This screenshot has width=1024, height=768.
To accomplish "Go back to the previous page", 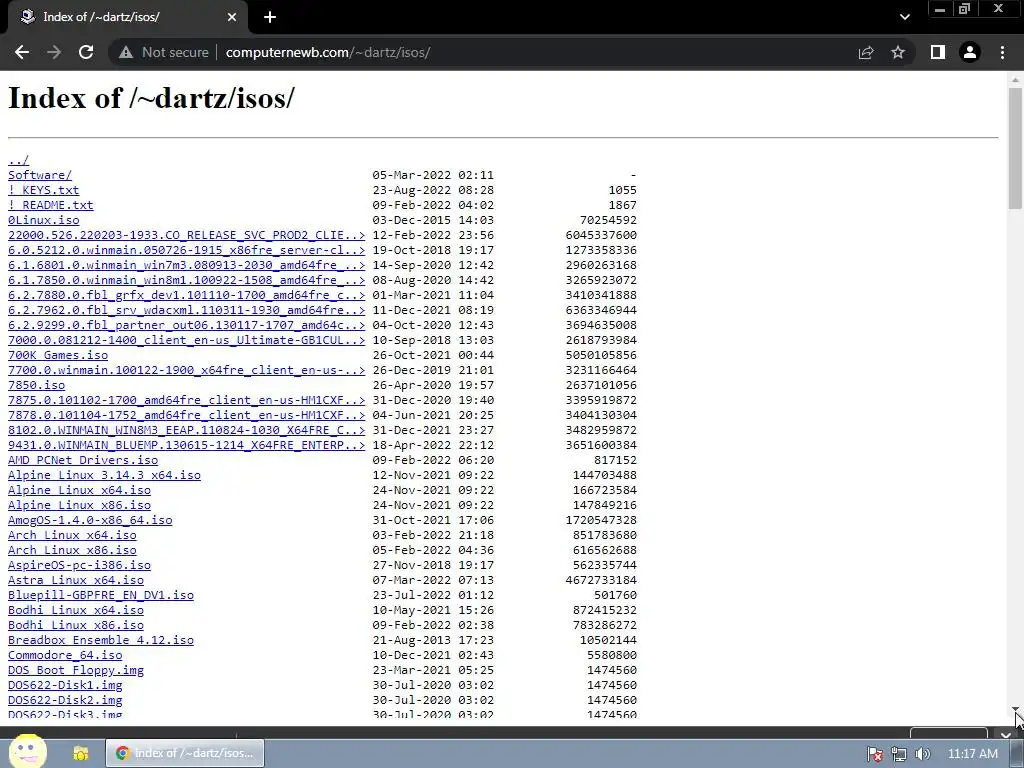I will click(22, 52).
